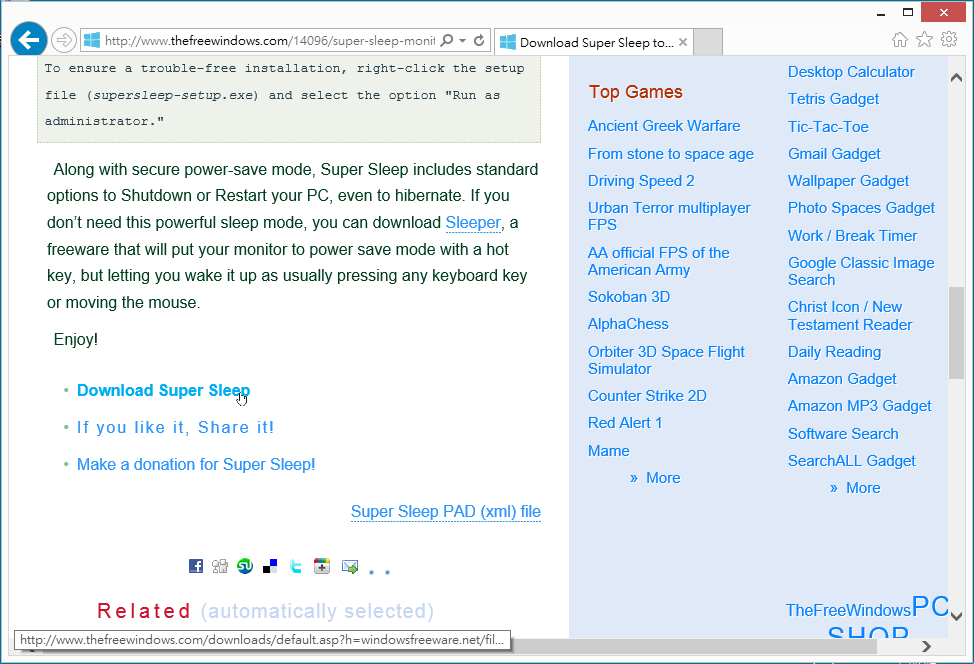
Task: Open Ancient Greek Warfare game link
Action: pos(664,126)
